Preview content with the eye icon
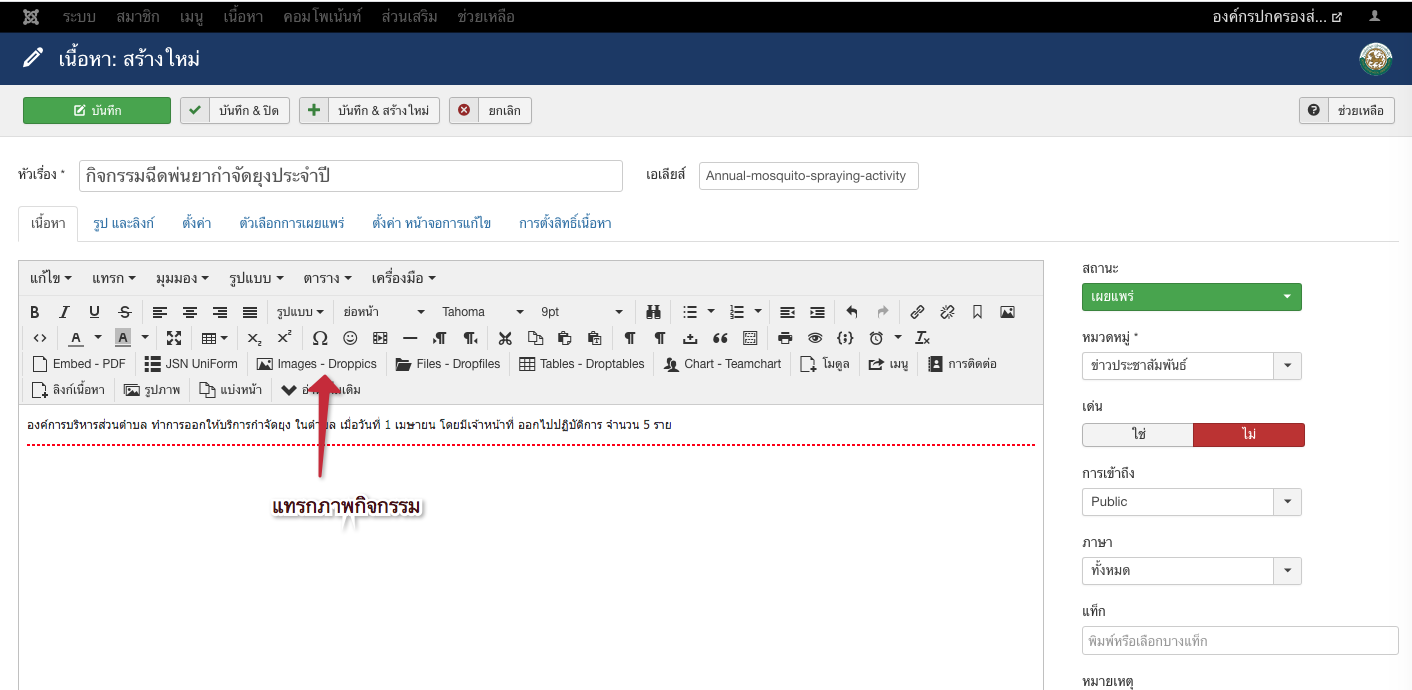The width and height of the screenshot is (1412, 690). point(815,338)
